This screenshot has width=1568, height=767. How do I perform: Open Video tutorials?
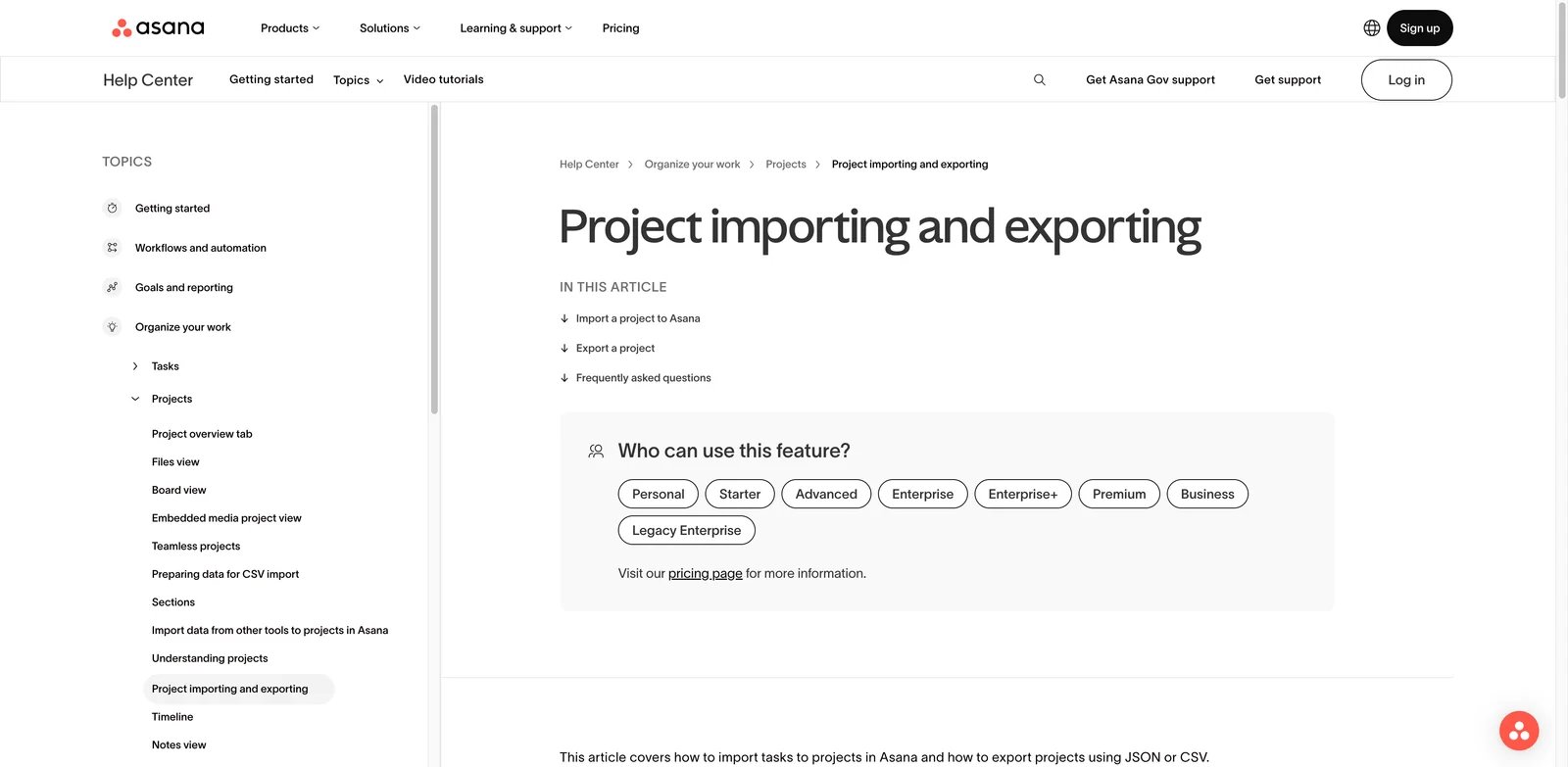(443, 79)
